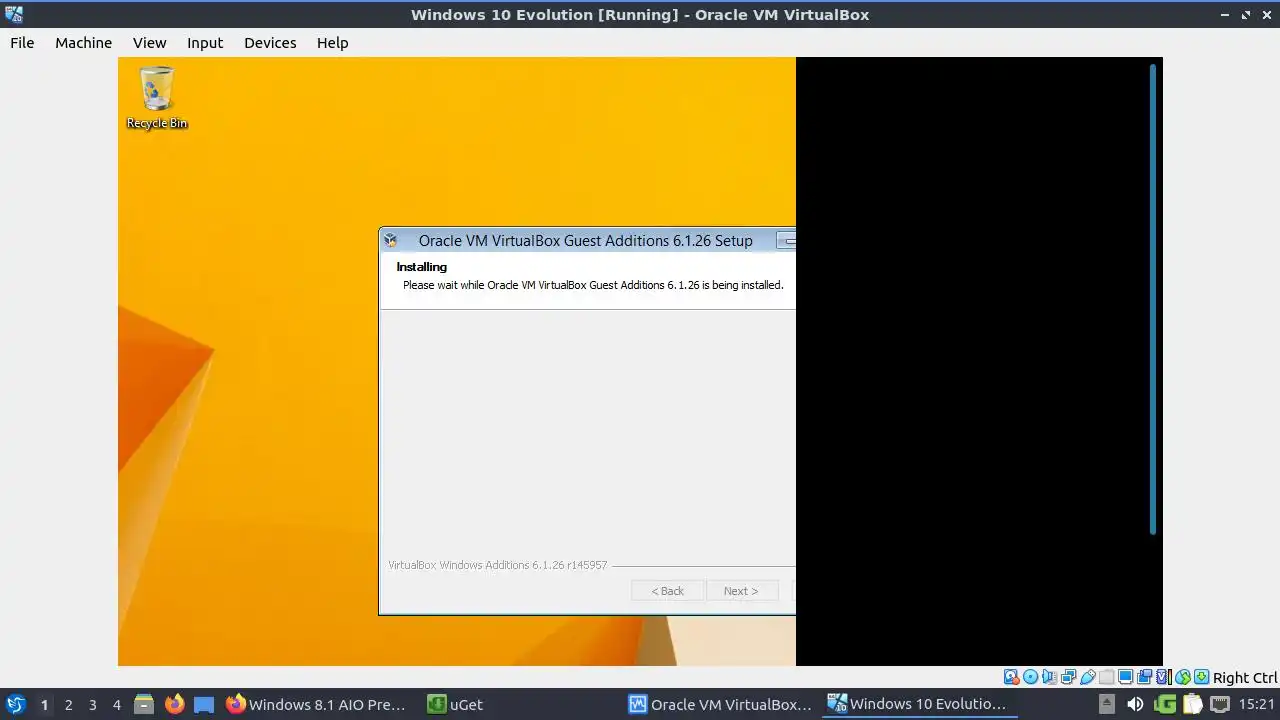
Task: Click the display status icon
Action: (1125, 677)
